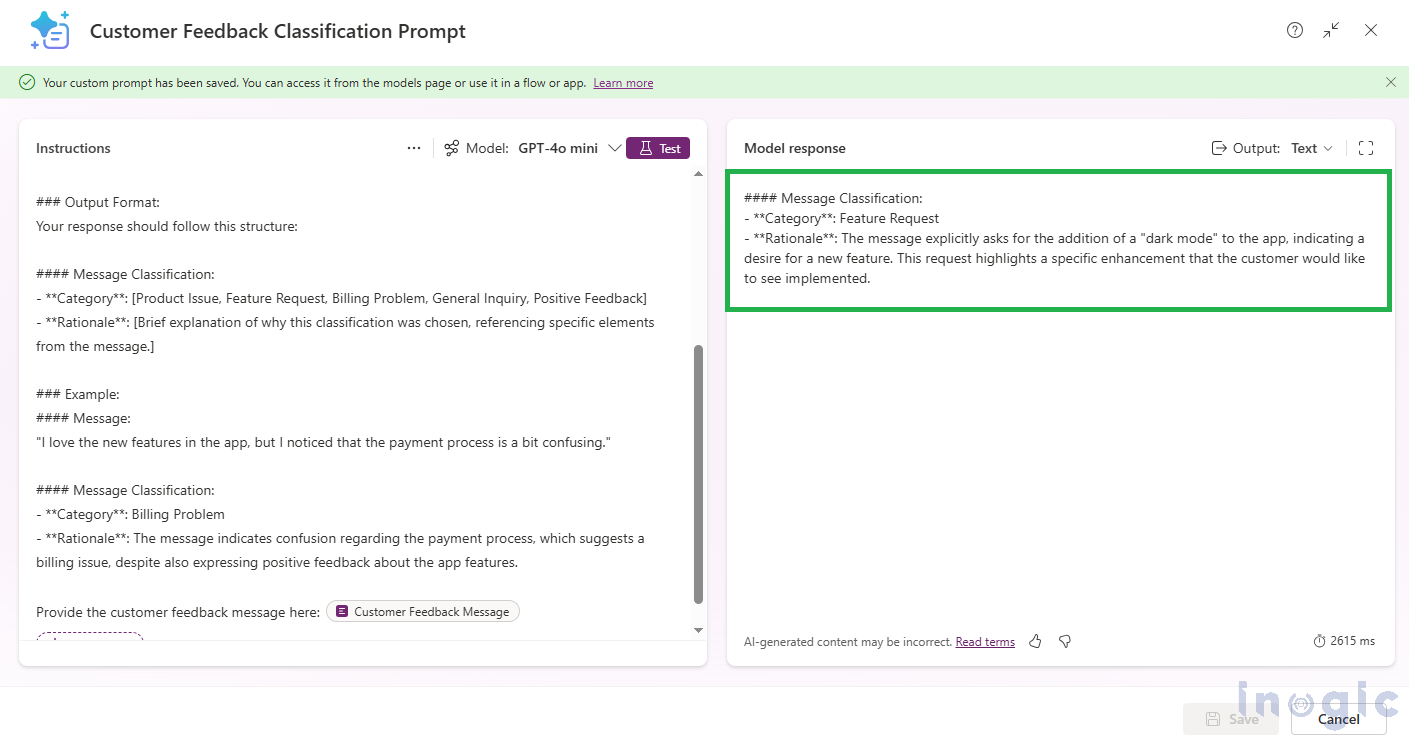This screenshot has width=1409, height=741.
Task: Click '- **Category**: Feature Request' in the response
Action: (841, 218)
